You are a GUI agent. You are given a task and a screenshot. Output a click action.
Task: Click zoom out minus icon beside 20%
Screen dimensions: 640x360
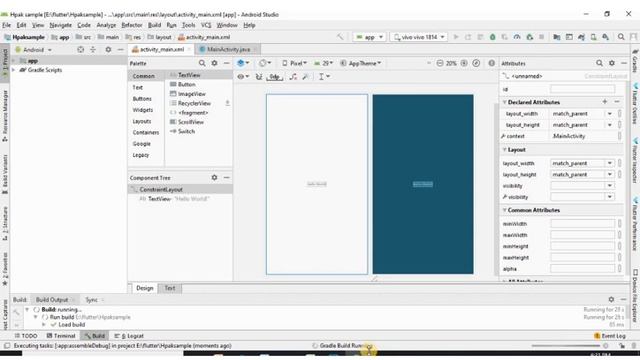click(x=440, y=63)
